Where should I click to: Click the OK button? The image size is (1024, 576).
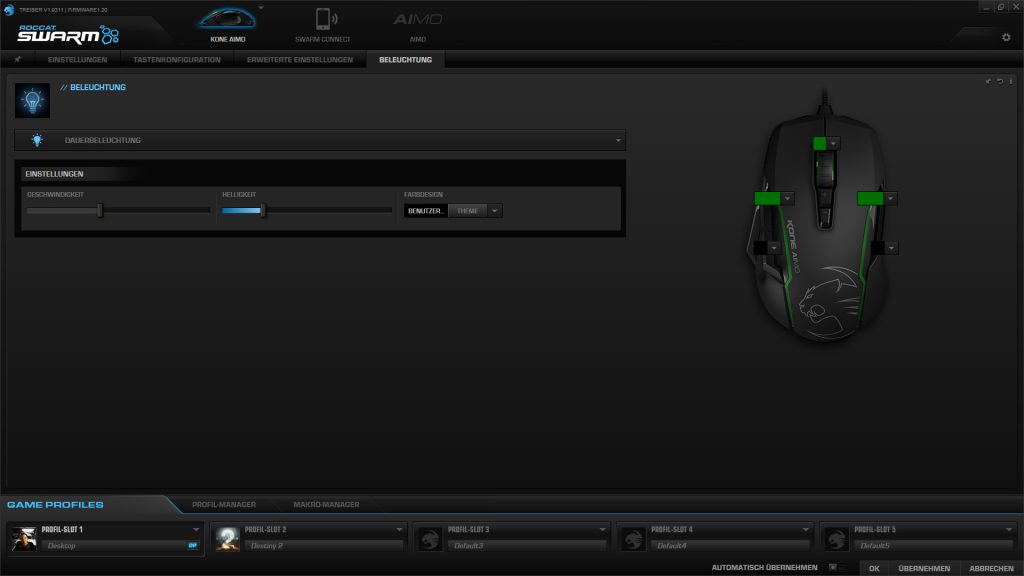click(x=874, y=568)
